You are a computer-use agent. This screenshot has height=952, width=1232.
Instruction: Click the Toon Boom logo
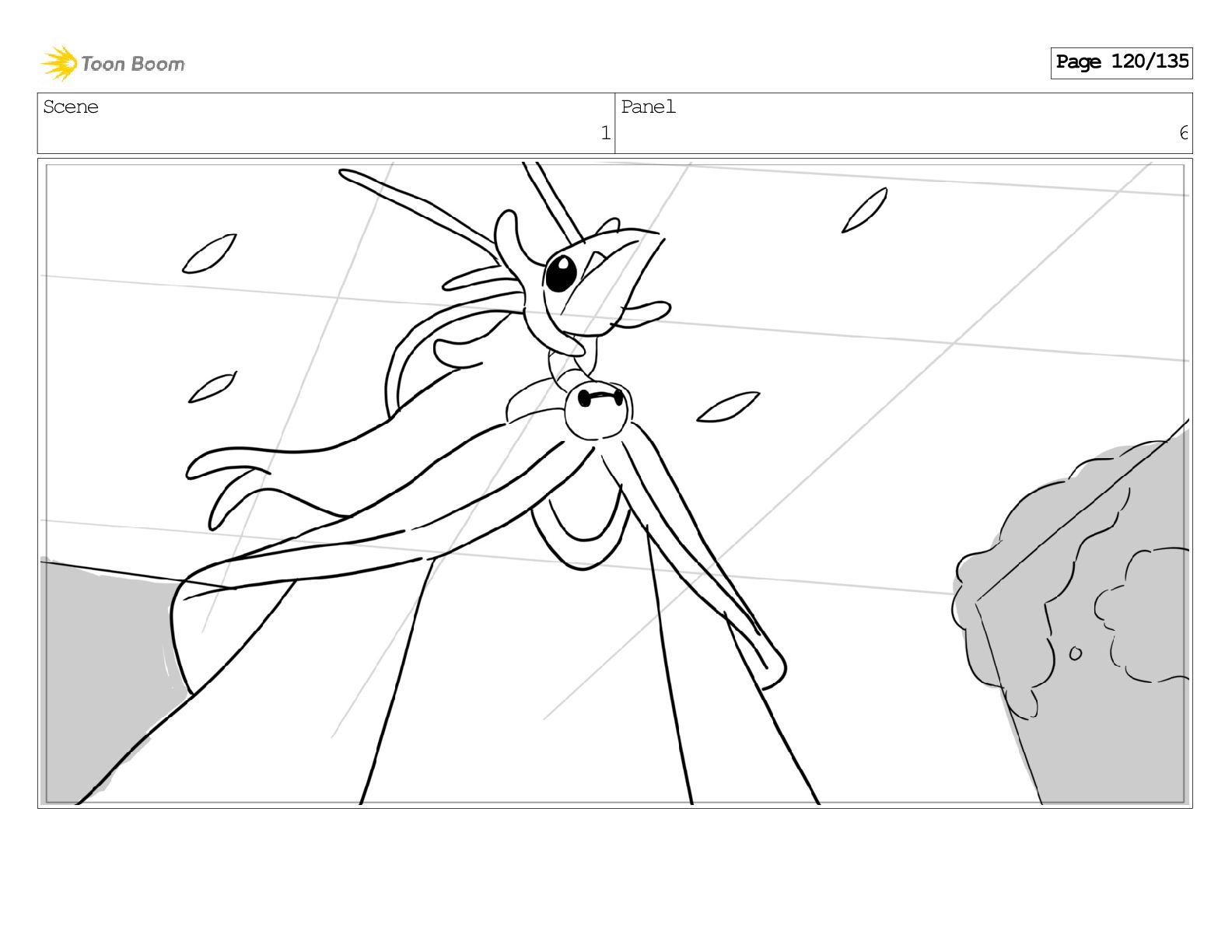113,63
